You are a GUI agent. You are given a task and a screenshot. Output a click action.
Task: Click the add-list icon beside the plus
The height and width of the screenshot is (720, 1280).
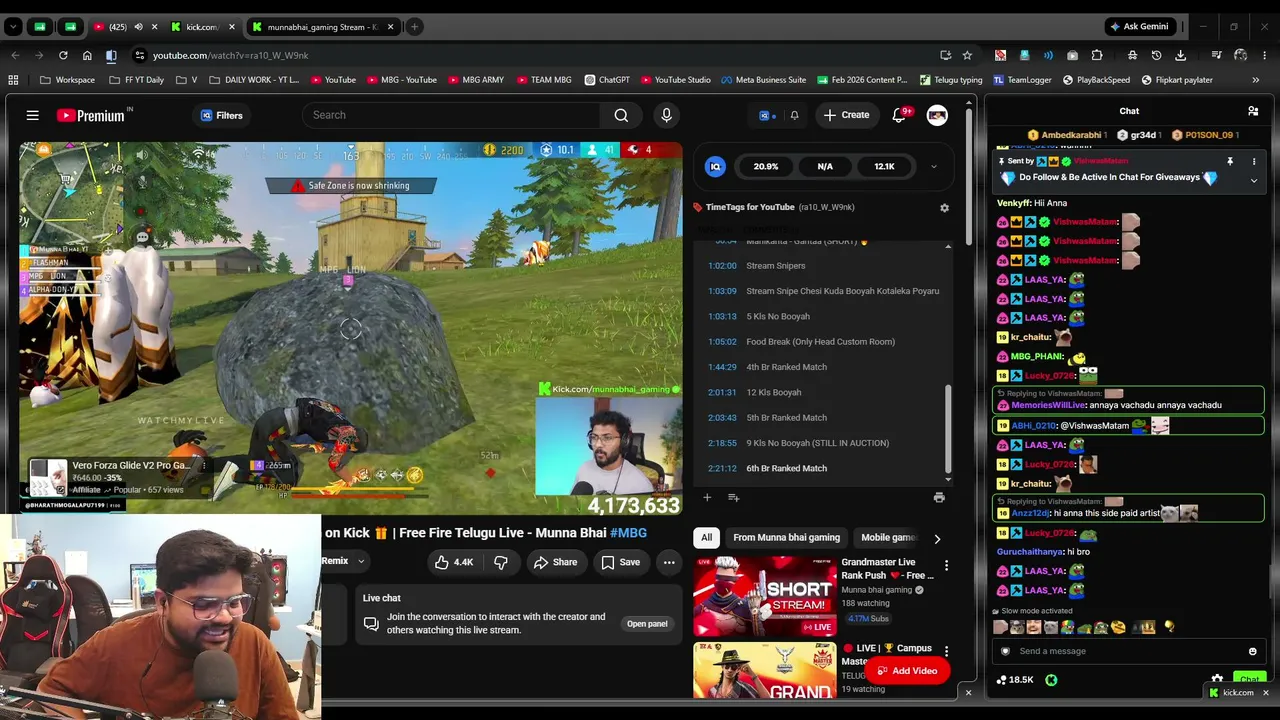pyautogui.click(x=733, y=497)
